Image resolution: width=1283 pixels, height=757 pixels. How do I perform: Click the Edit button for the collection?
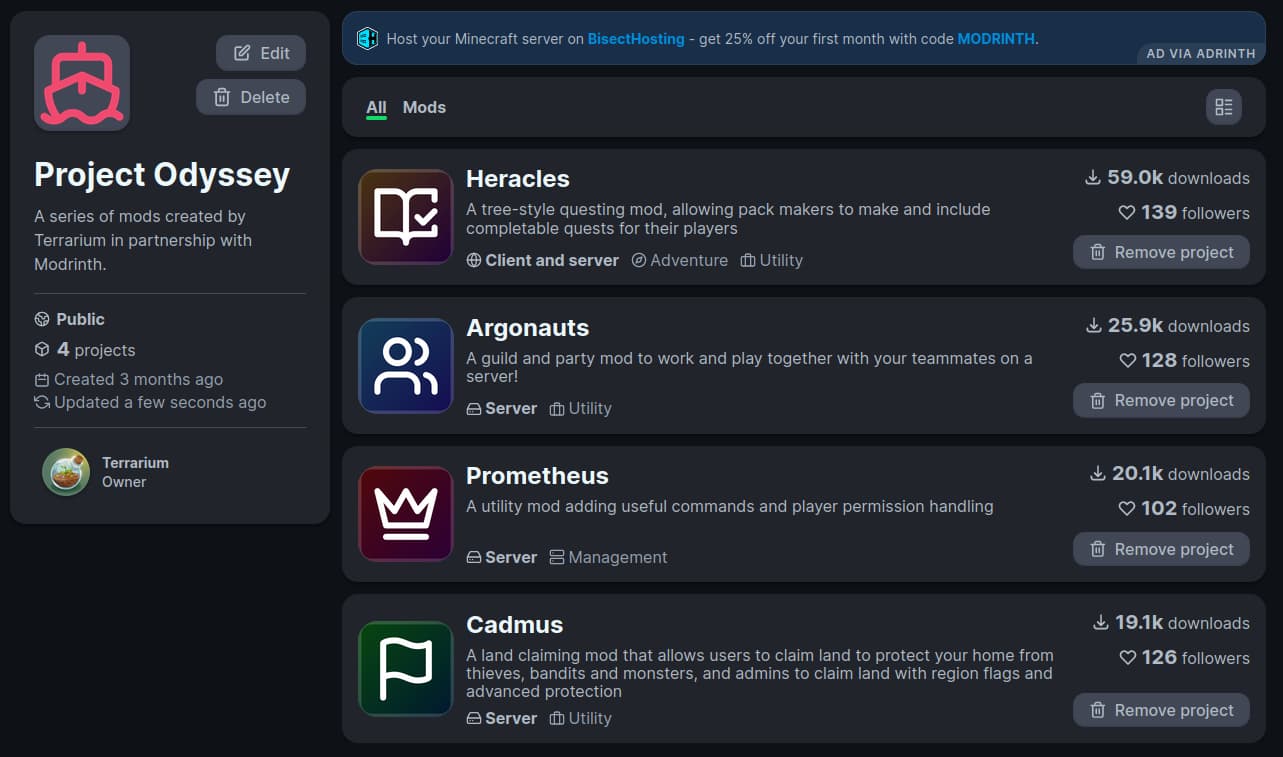[x=260, y=53]
